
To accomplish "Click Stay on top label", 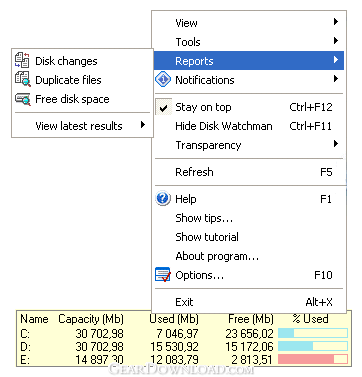I will 203,107.
